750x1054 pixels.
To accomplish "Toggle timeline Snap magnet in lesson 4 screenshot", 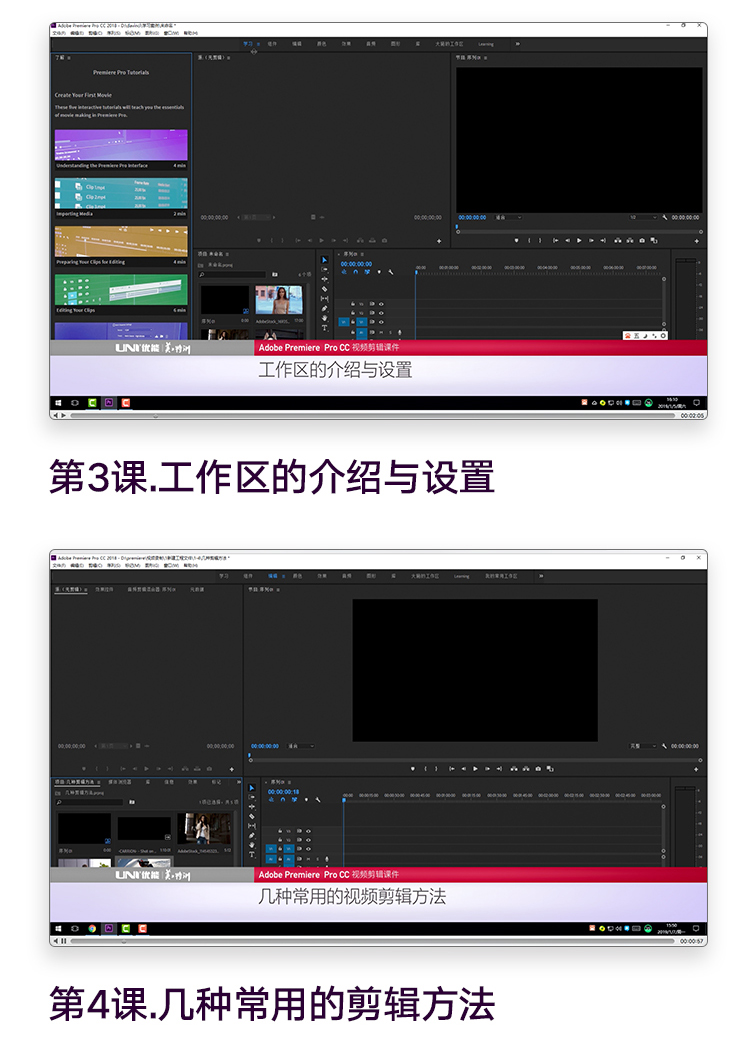I will click(x=283, y=800).
